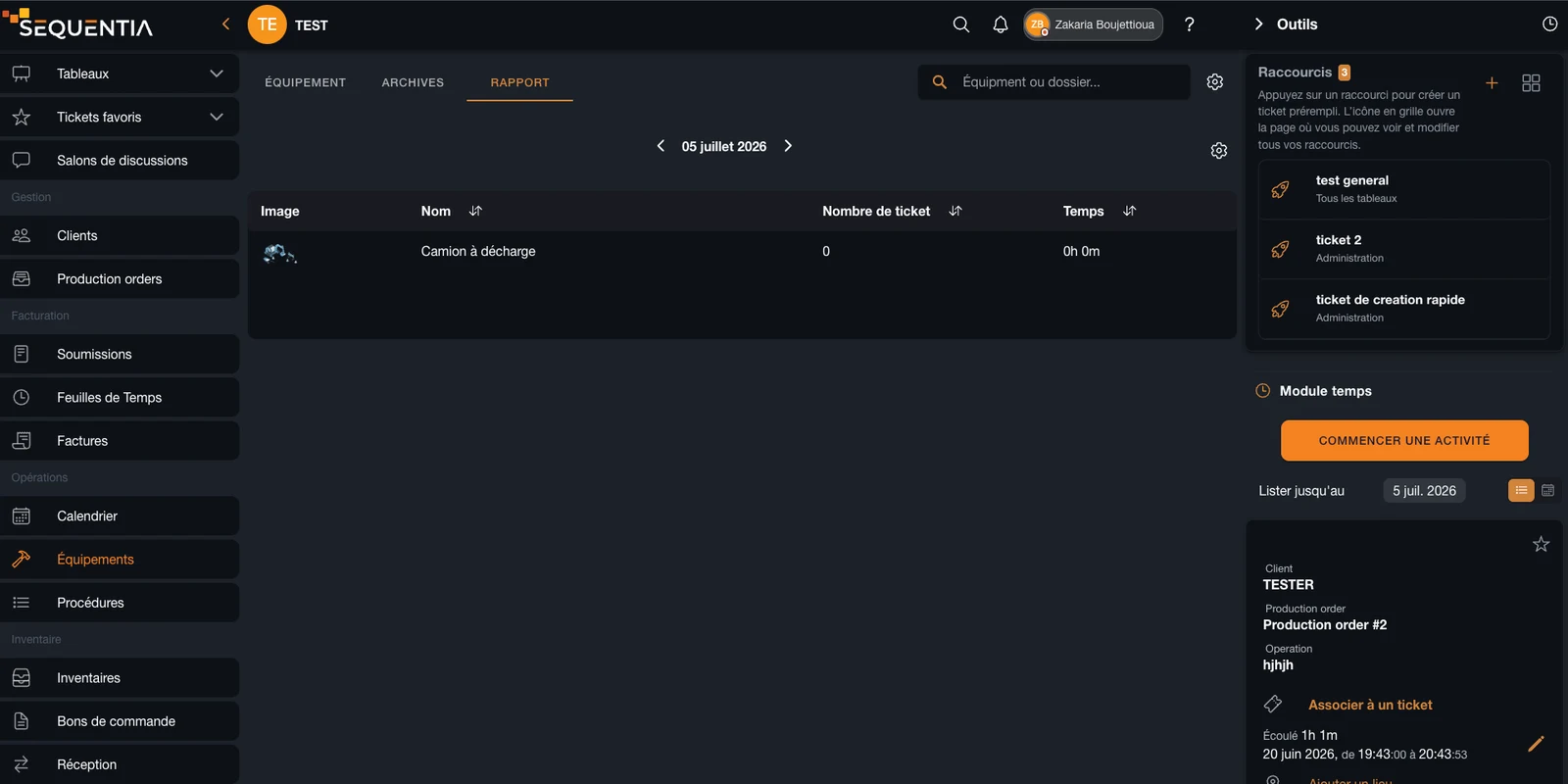Click the Module temps clock icon

pyautogui.click(x=1263, y=390)
